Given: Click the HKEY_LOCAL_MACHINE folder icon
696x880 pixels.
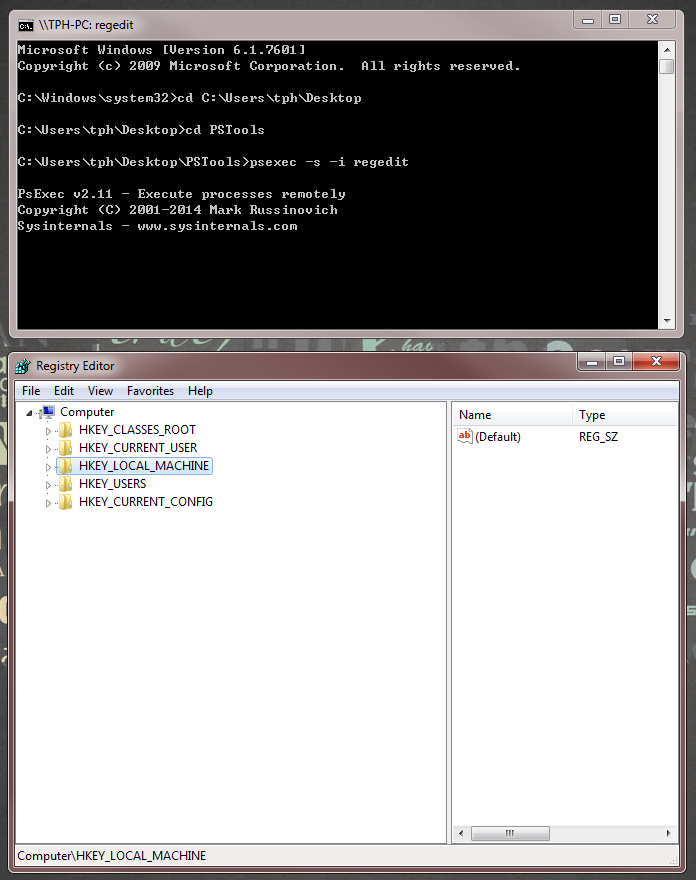Looking at the screenshot, I should click(66, 466).
